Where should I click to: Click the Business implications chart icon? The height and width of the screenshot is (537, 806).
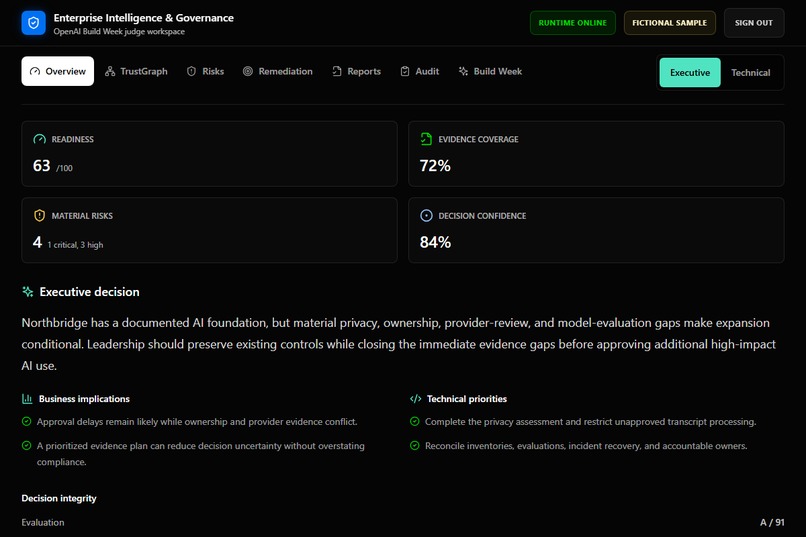click(x=27, y=399)
